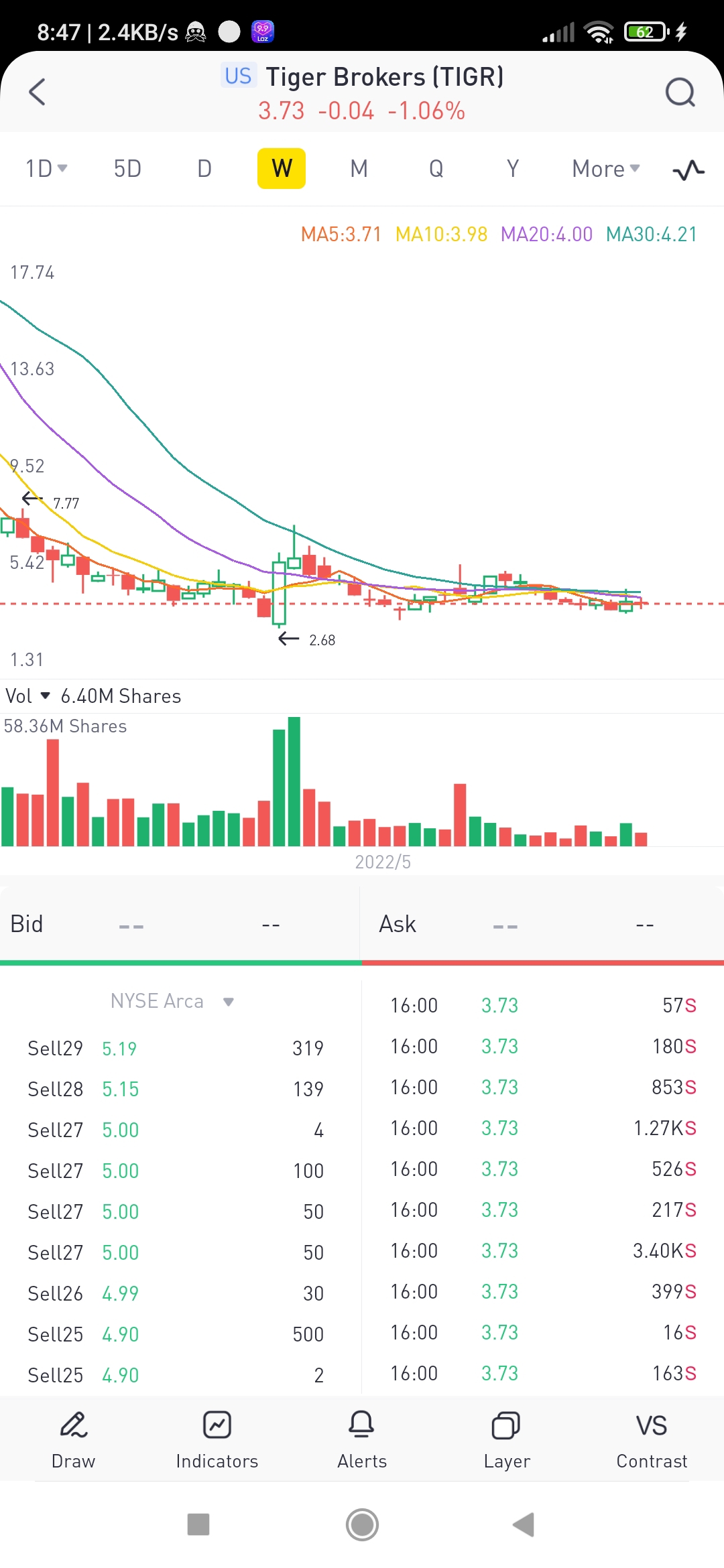Screen dimensions: 724x1568
Task: Go back using the top-left arrow
Action: 38,92
